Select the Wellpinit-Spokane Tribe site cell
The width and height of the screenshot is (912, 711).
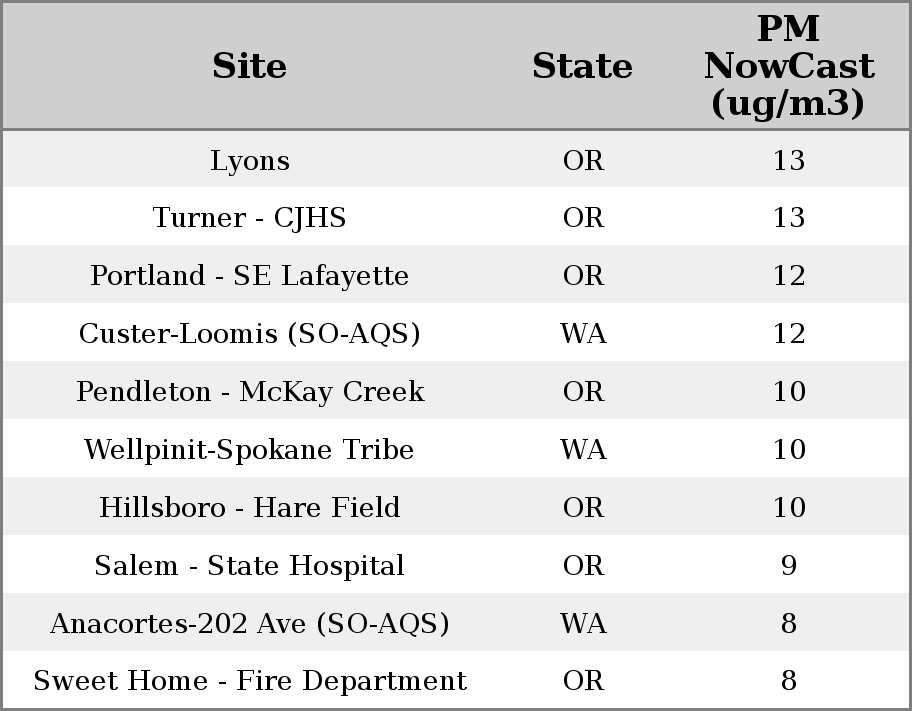tap(249, 450)
